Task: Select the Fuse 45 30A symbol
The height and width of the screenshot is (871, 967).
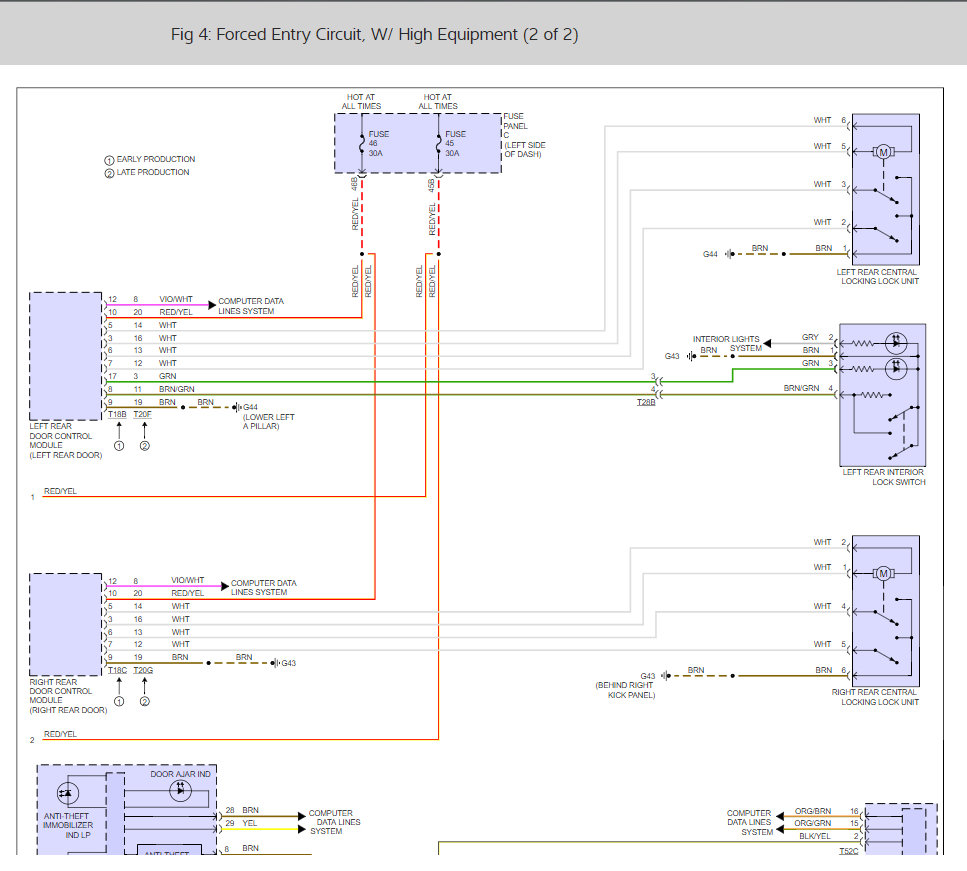Action: (438, 145)
